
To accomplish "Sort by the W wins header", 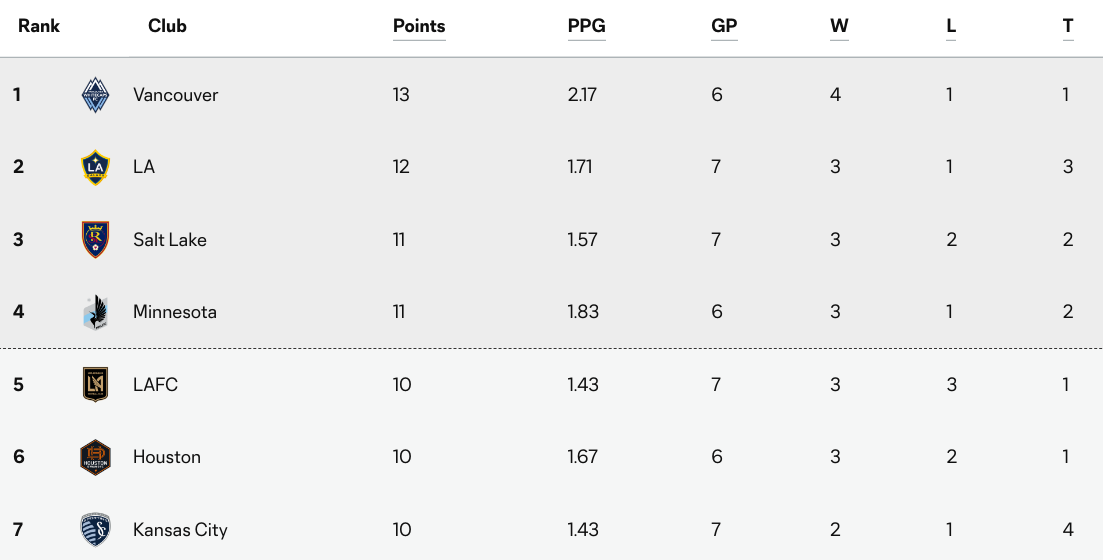I will [839, 26].
